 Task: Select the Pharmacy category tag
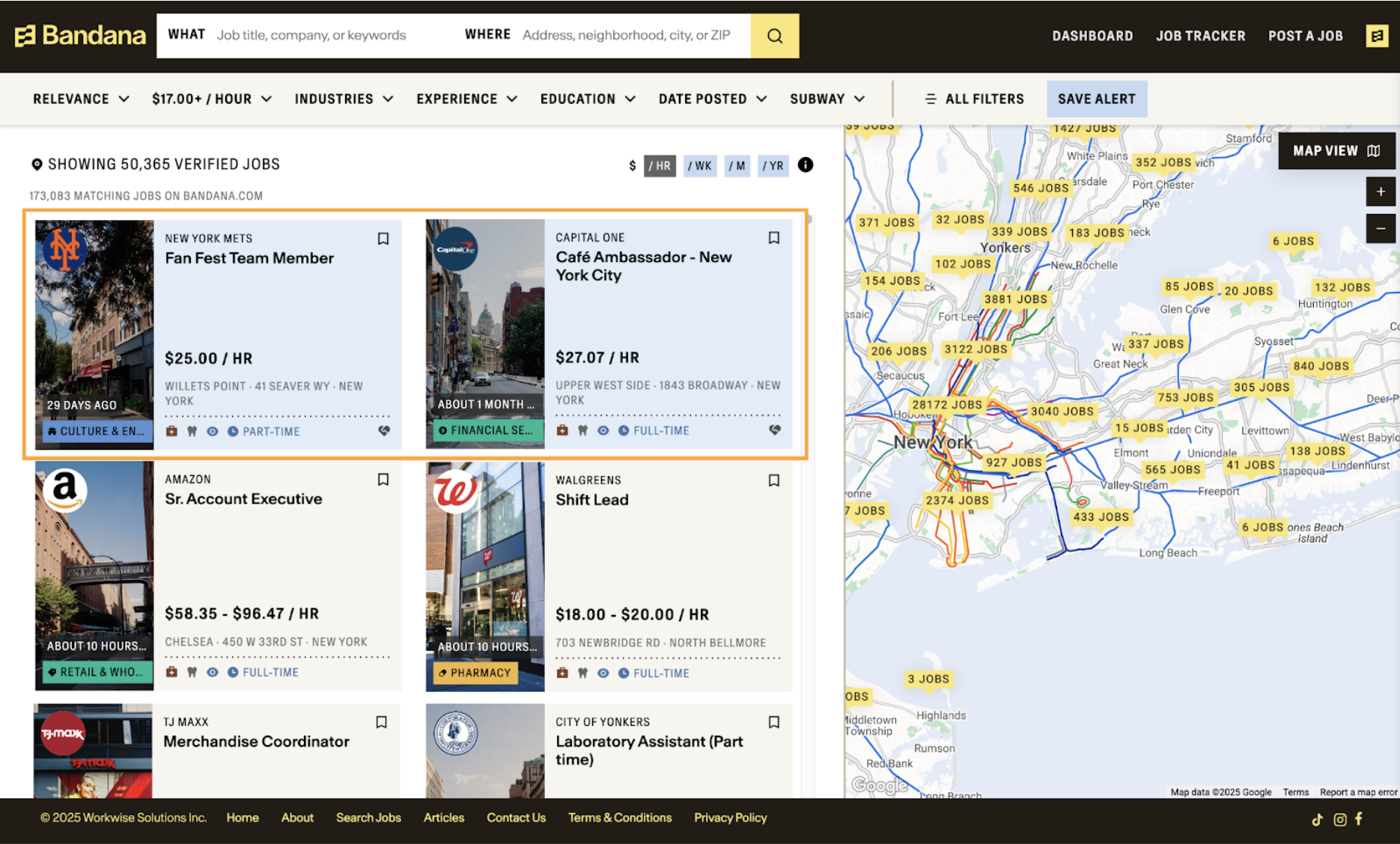(x=475, y=673)
